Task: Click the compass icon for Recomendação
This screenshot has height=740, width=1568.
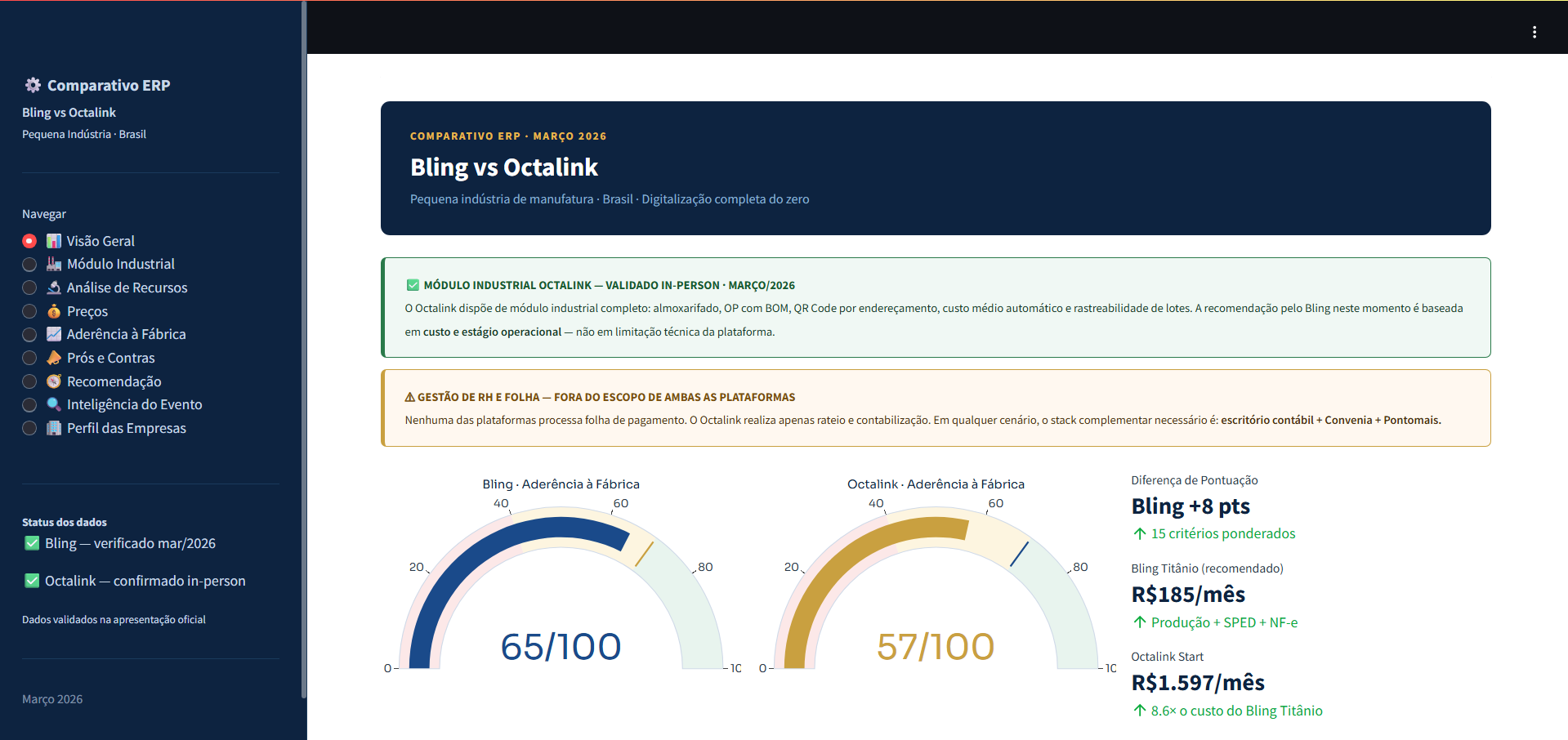Action: tap(54, 381)
